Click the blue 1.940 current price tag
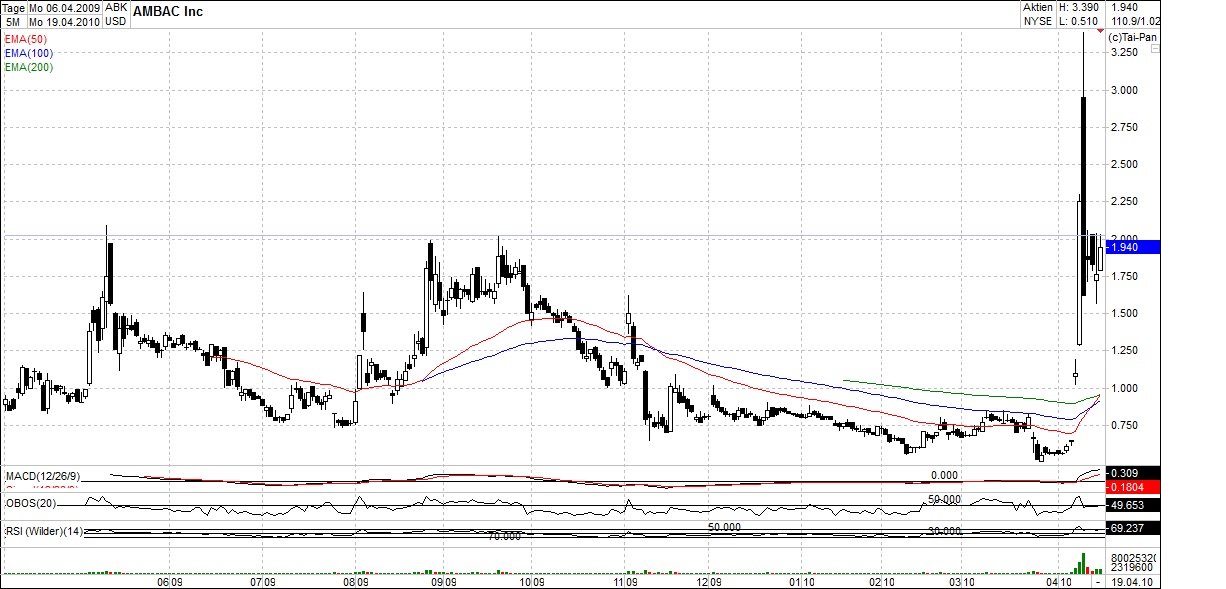The height and width of the screenshot is (589, 1226). tap(1132, 247)
